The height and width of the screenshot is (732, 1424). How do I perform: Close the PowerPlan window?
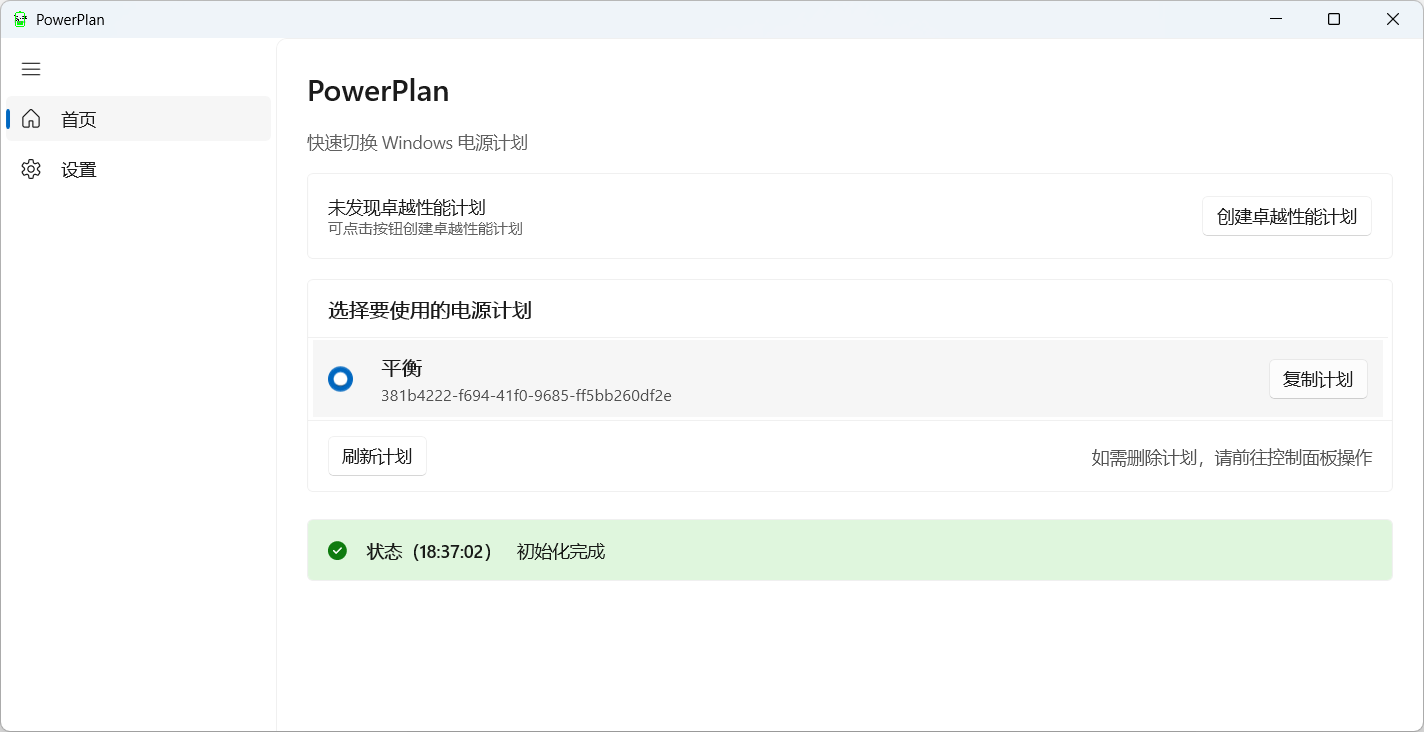pos(1392,19)
